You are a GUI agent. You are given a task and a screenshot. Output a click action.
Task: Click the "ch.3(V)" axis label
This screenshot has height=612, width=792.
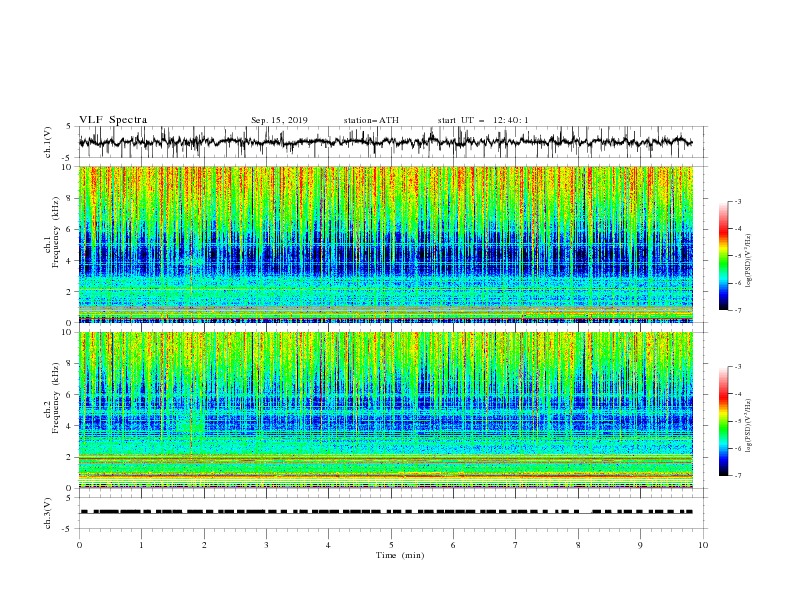48,513
